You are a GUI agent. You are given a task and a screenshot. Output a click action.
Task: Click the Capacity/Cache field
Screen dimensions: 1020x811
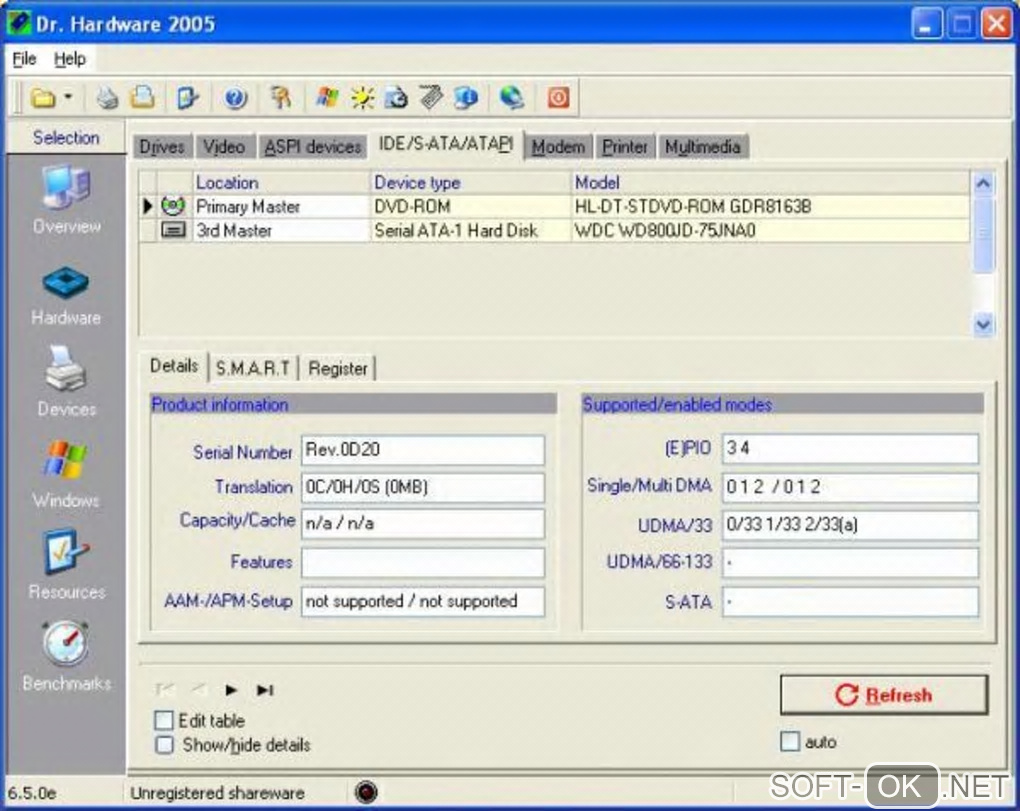(423, 524)
